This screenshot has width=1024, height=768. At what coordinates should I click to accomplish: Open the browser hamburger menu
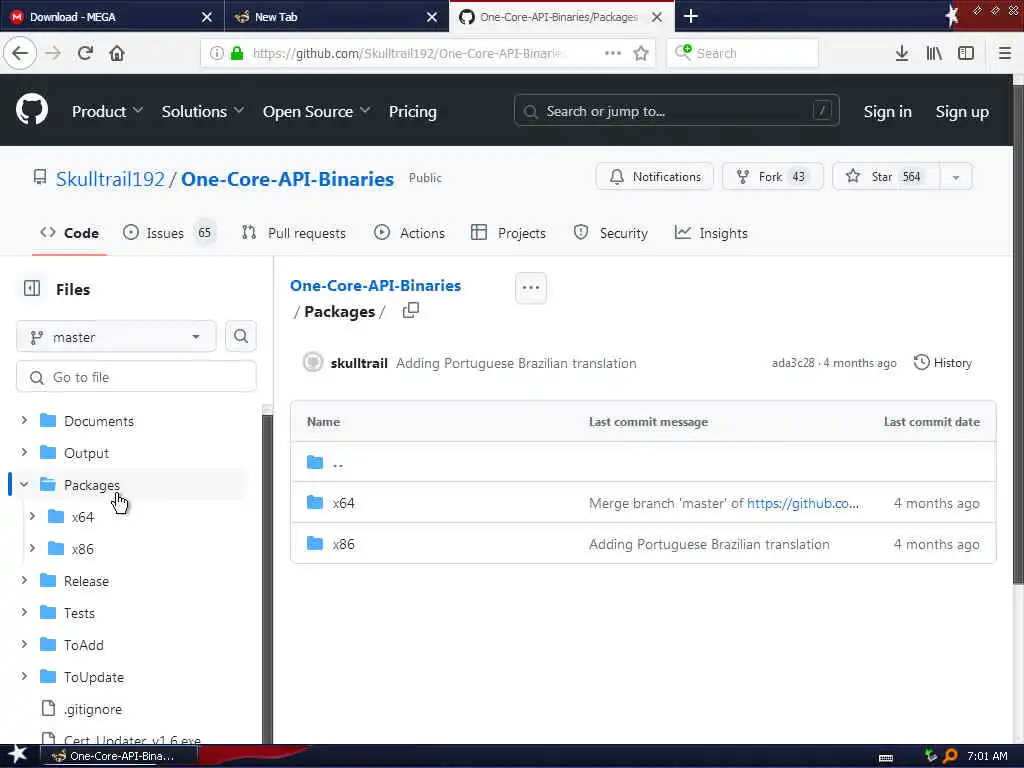[x=1005, y=53]
